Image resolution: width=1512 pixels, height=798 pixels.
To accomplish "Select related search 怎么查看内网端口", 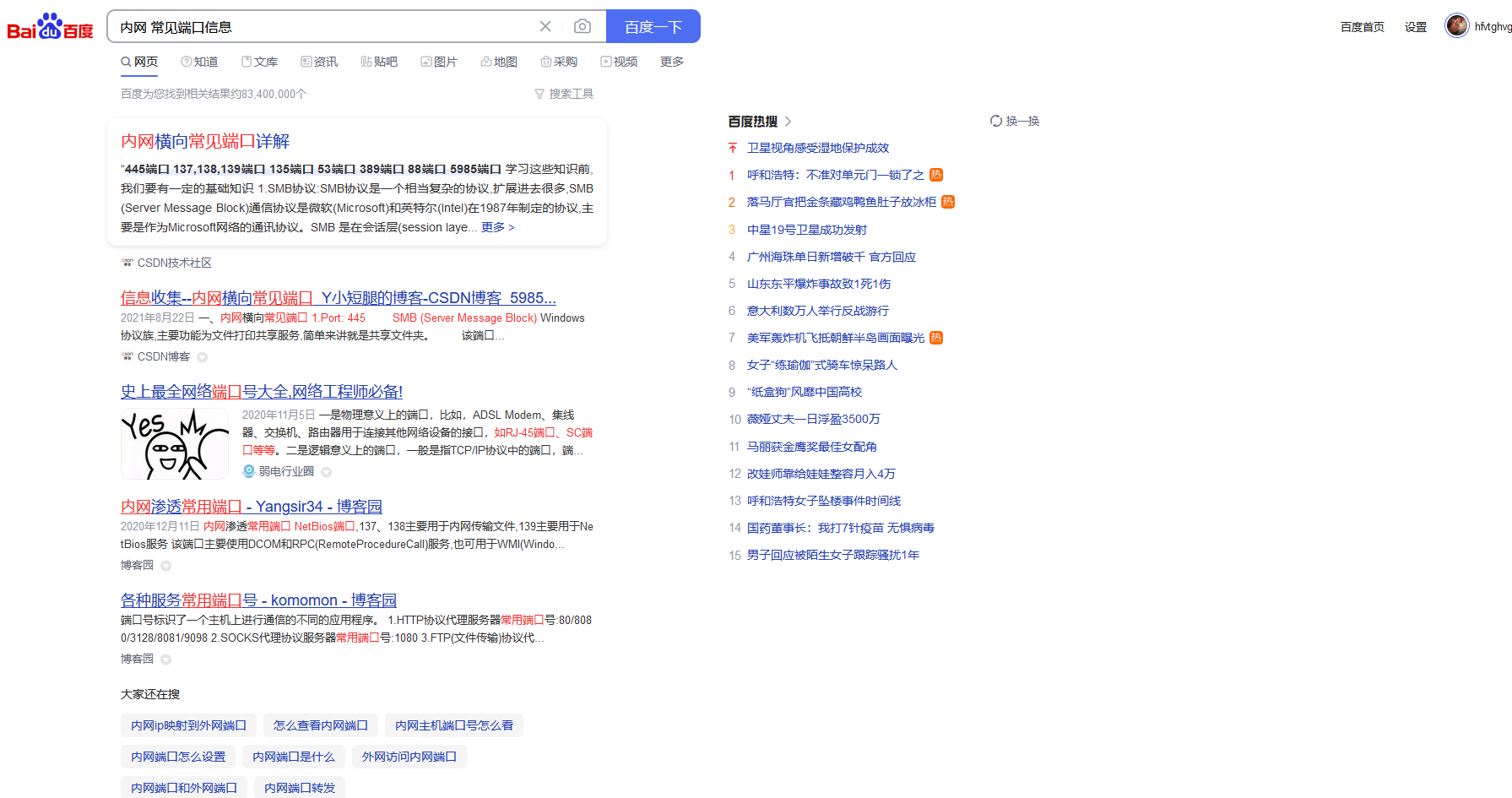I will click(x=321, y=725).
